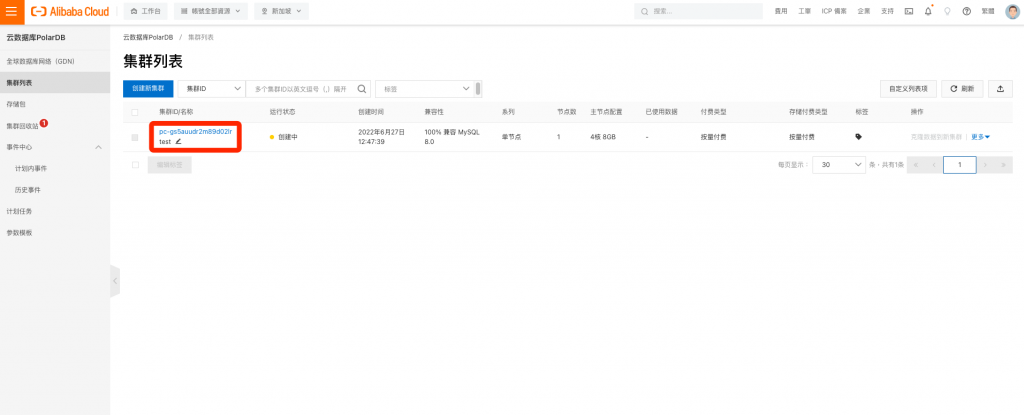Click the scrollbar handle beside tag filter
Screen dimensions: 1024x415
[478, 88]
